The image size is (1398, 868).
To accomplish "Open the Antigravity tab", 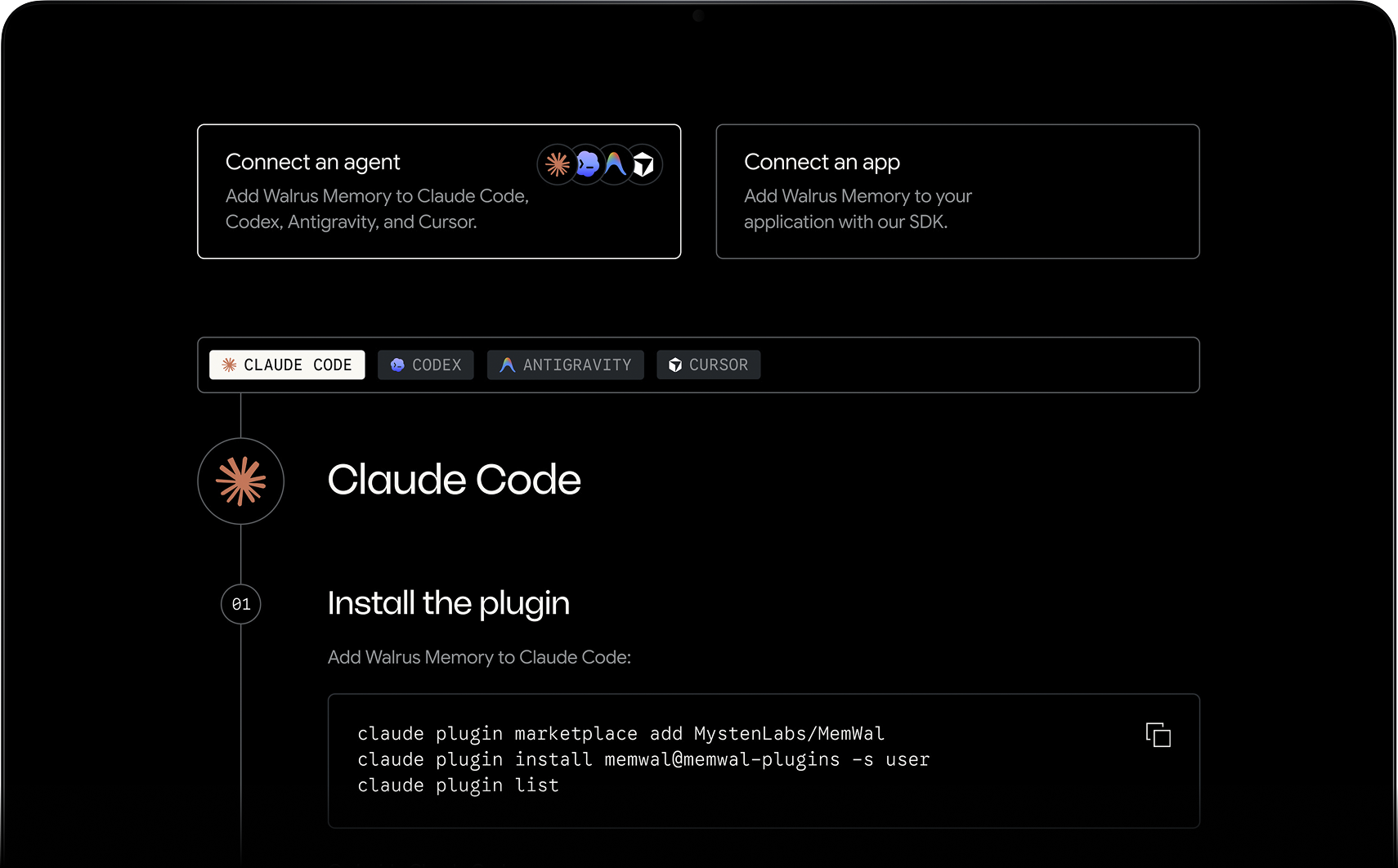I will 566,365.
